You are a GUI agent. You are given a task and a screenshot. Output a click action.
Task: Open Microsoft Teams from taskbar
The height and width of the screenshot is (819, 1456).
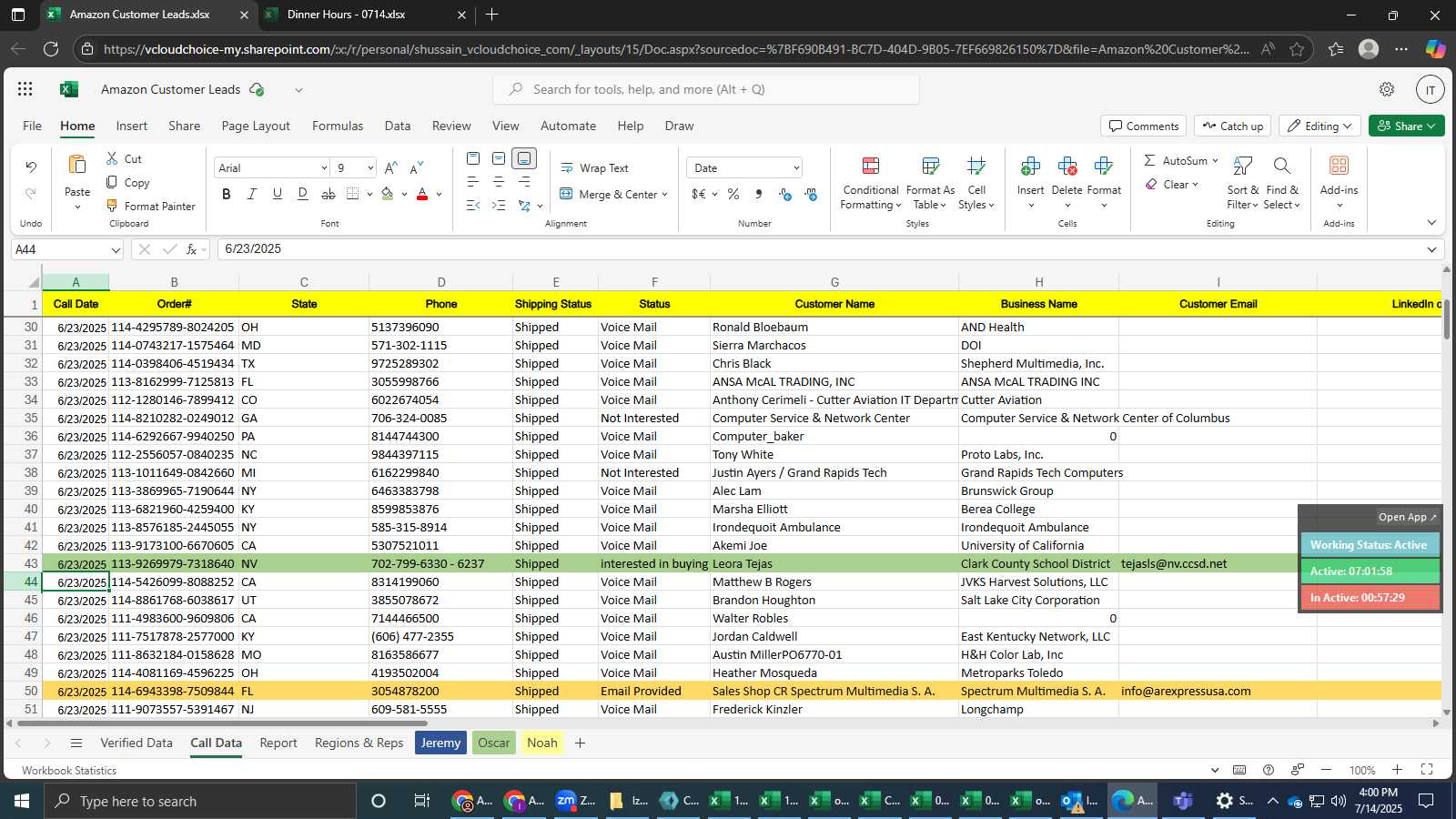click(x=1183, y=801)
